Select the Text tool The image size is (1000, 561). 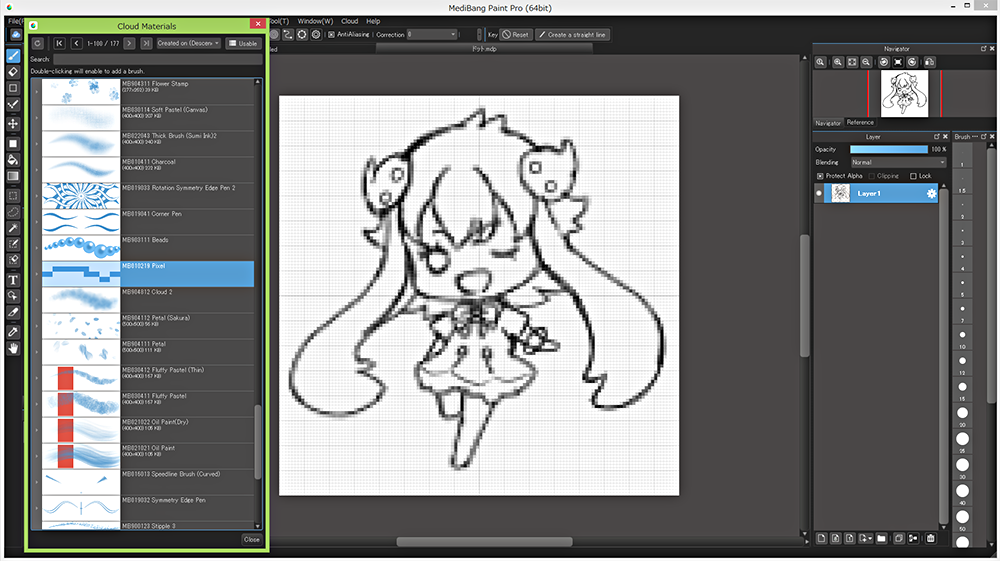(13, 280)
